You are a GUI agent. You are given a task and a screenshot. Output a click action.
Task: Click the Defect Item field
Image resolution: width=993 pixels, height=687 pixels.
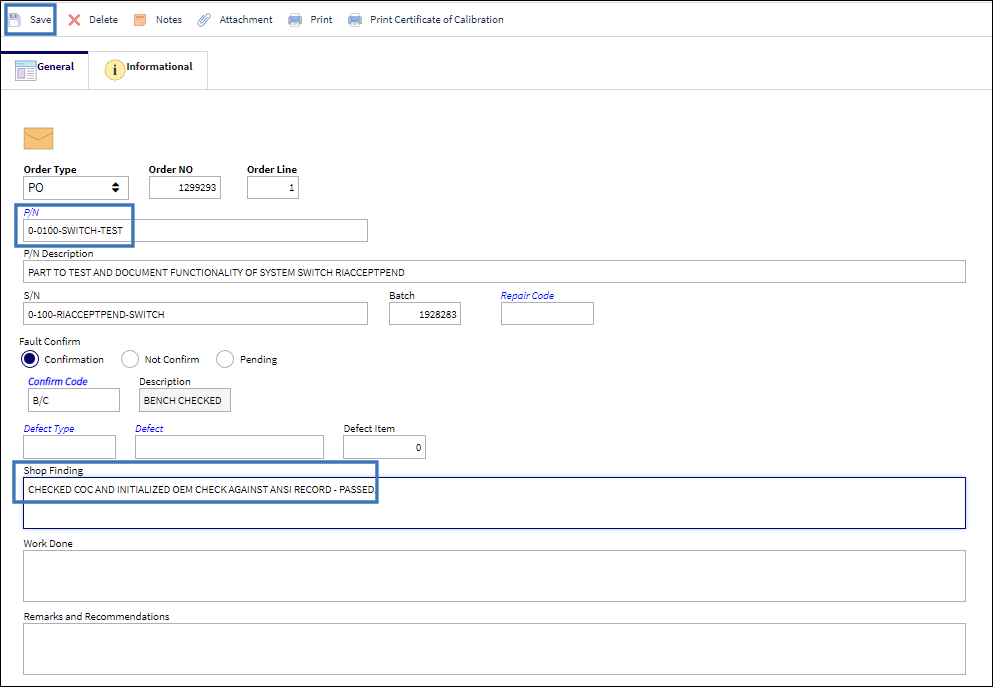pyautogui.click(x=384, y=447)
